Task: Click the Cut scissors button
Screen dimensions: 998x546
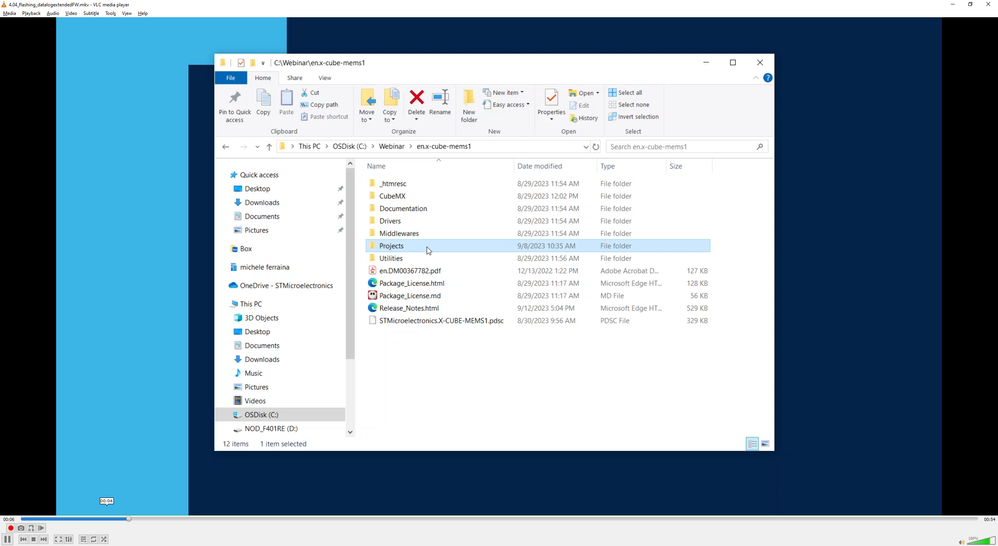Action: pos(311,93)
